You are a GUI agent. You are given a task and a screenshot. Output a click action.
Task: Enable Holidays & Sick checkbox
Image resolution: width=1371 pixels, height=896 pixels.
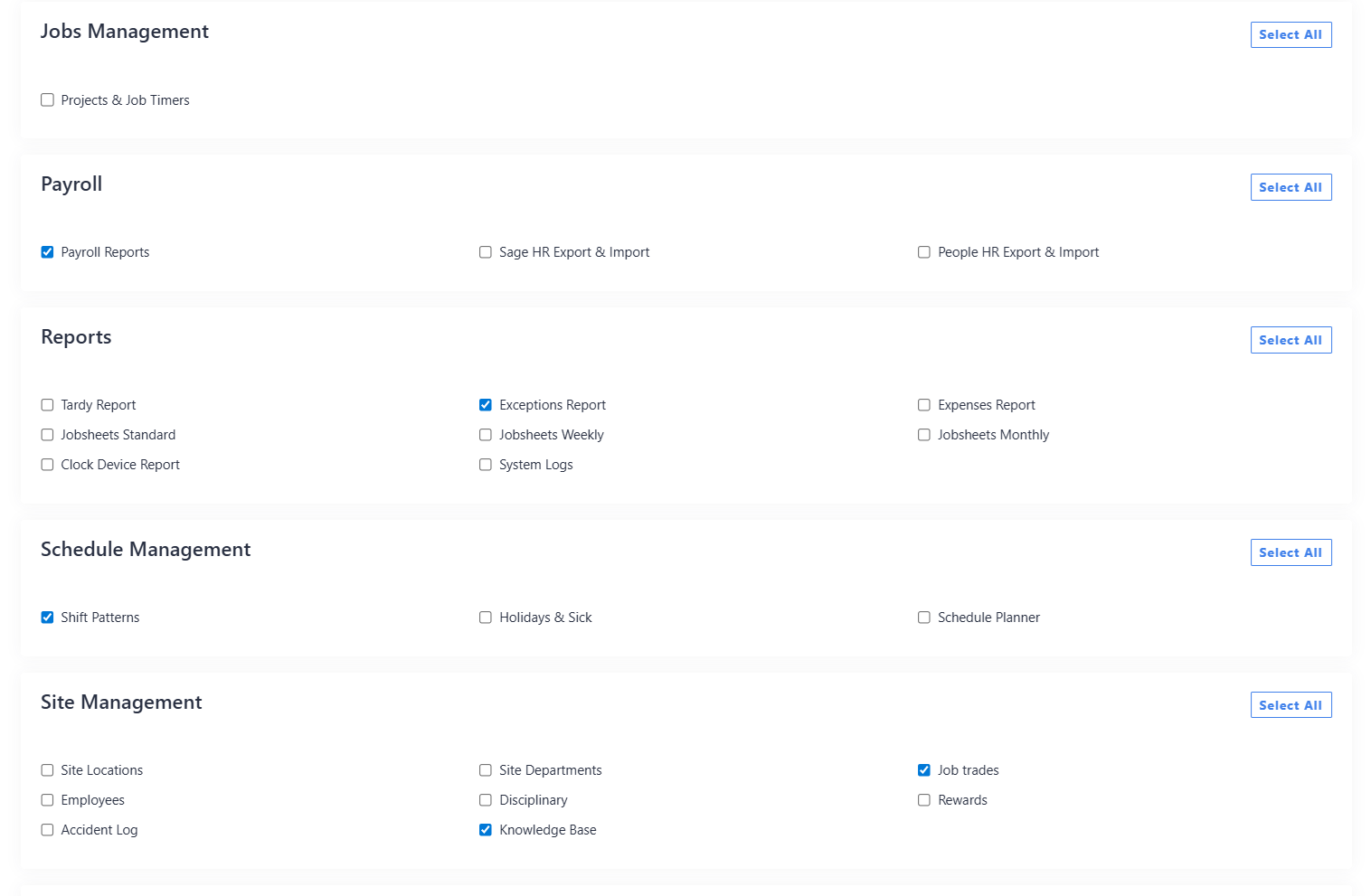point(486,618)
